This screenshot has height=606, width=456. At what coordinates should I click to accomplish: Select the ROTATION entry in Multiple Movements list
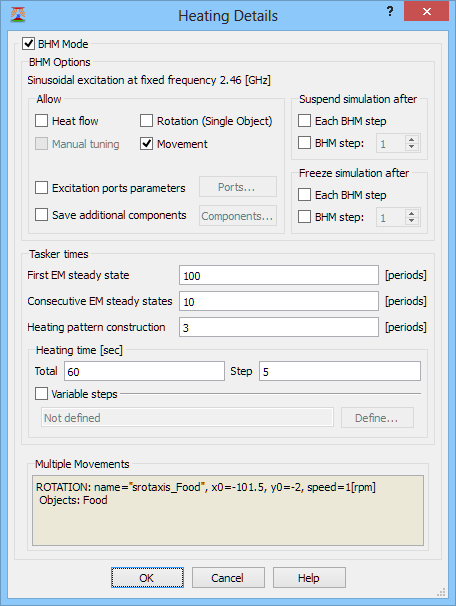click(x=206, y=487)
